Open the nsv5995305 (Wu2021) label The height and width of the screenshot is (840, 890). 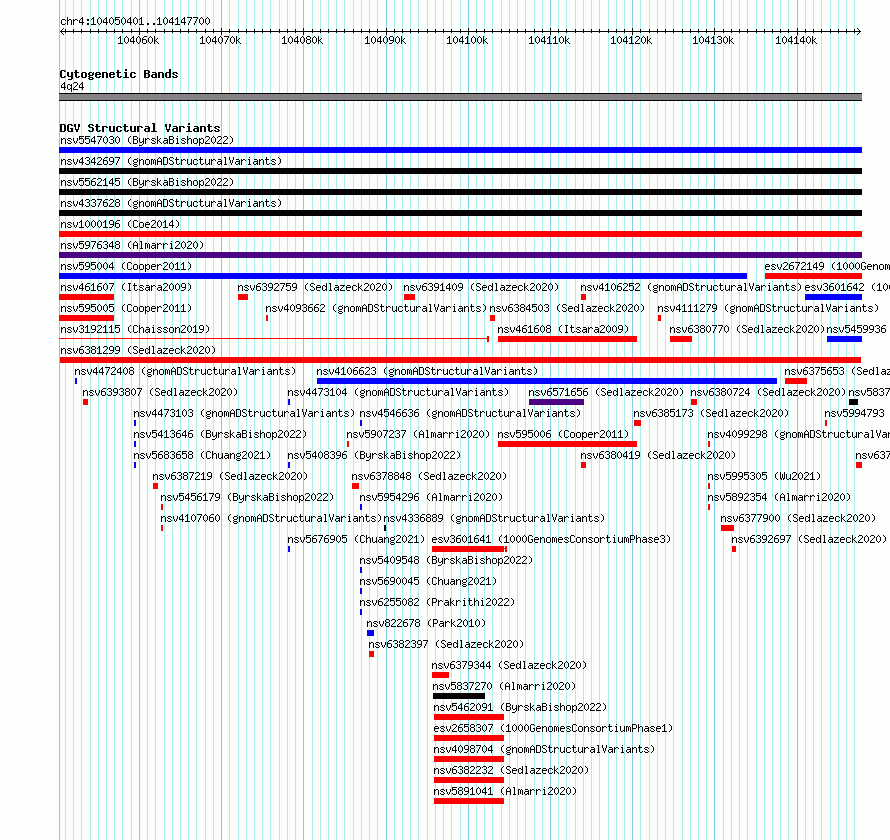(764, 476)
